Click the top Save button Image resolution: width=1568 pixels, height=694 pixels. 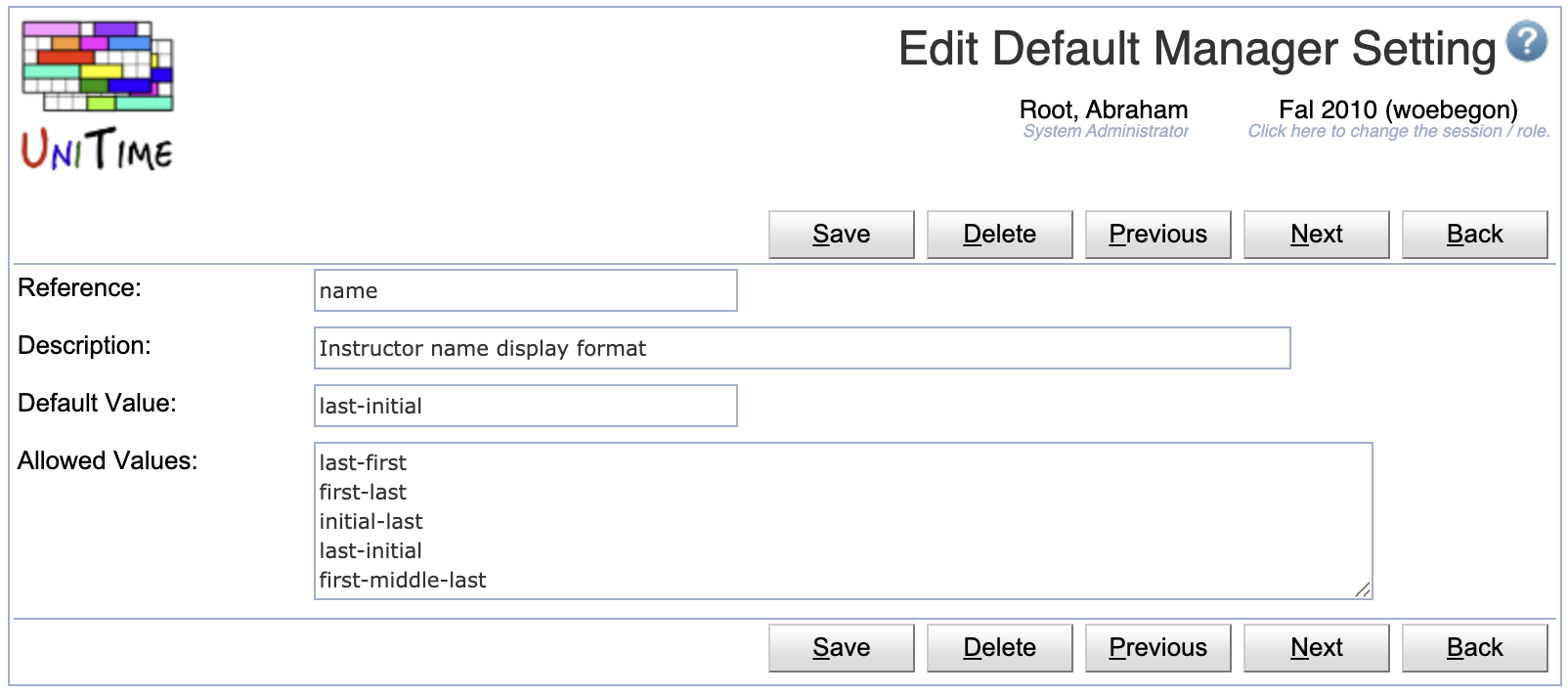click(842, 235)
